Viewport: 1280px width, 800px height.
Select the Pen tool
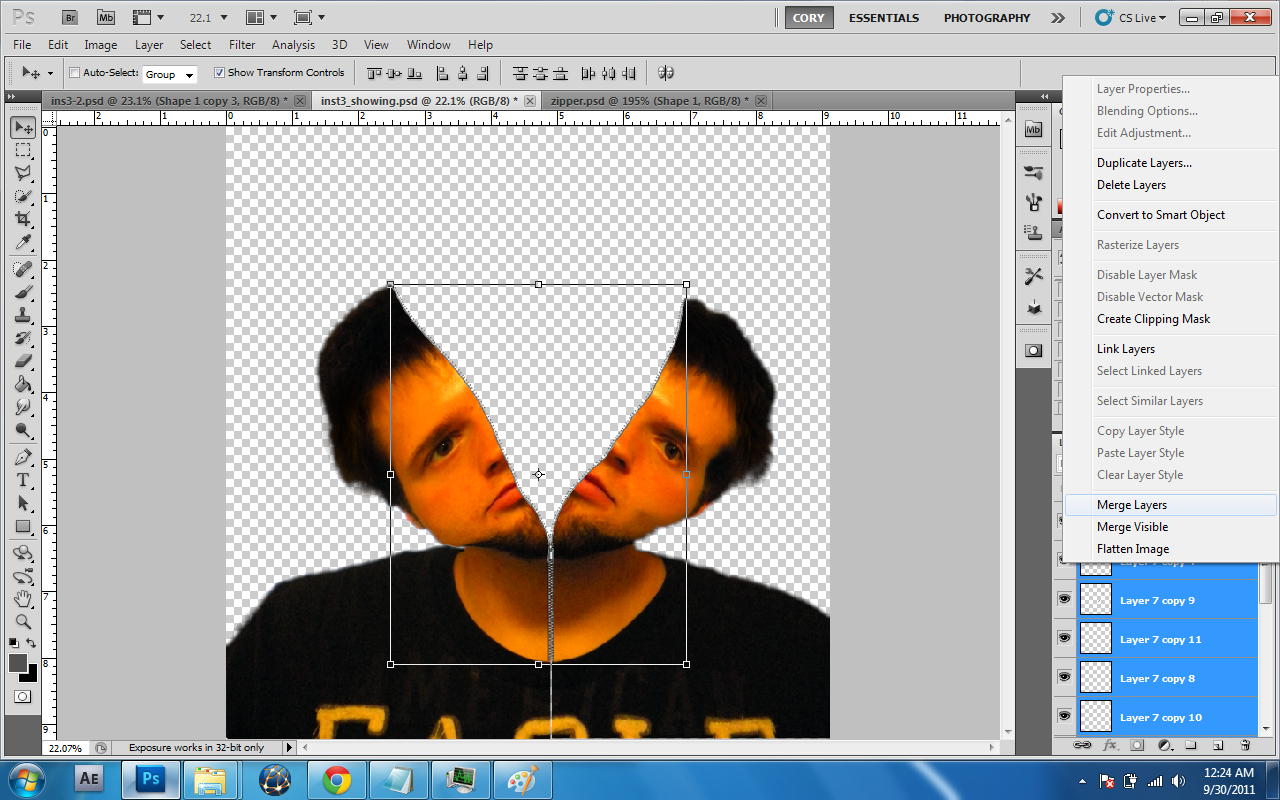[x=23, y=457]
